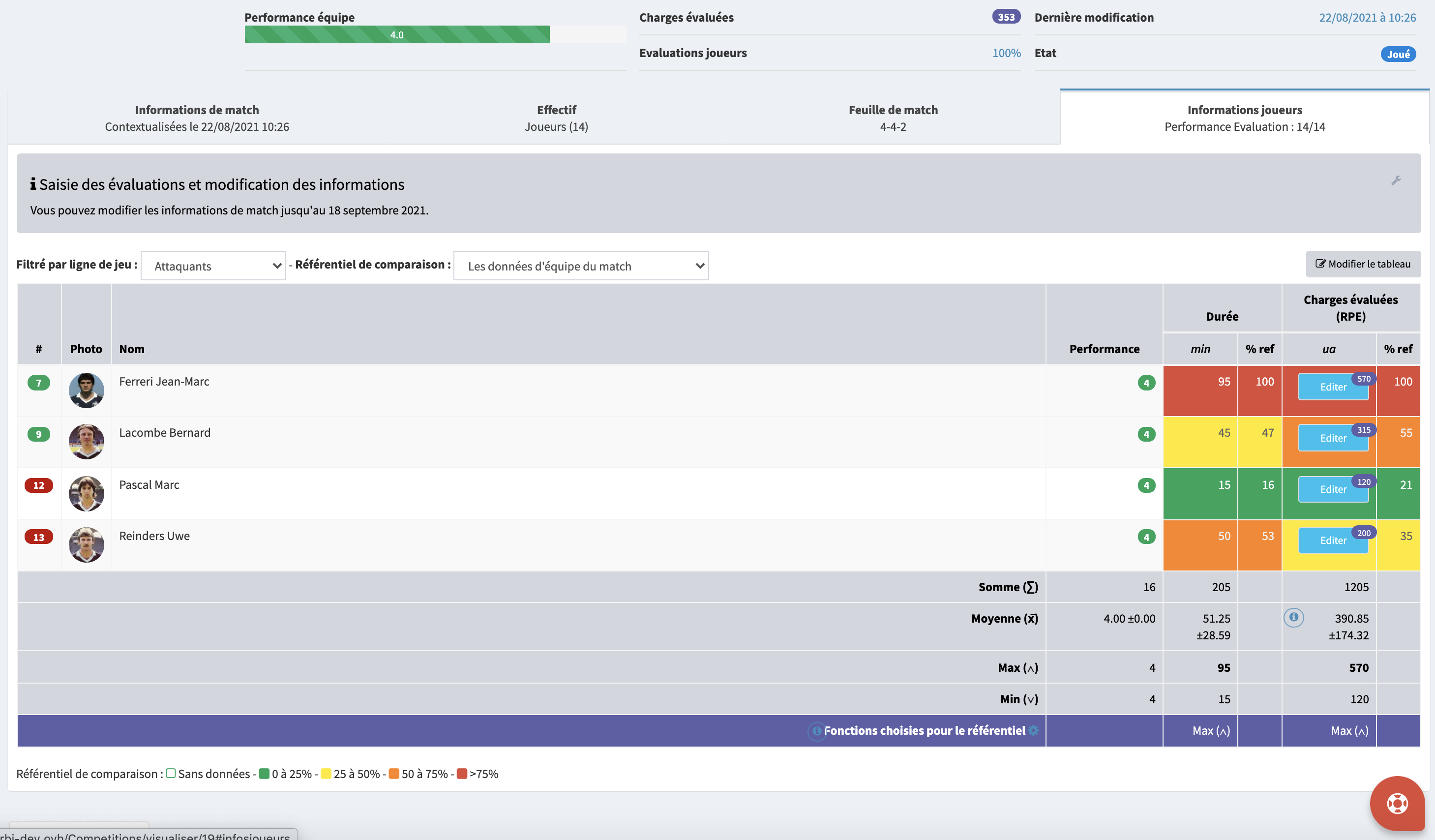Image resolution: width=1435 pixels, height=840 pixels.
Task: Click the info icon beside the 390.85 average
Action: [x=1293, y=617]
